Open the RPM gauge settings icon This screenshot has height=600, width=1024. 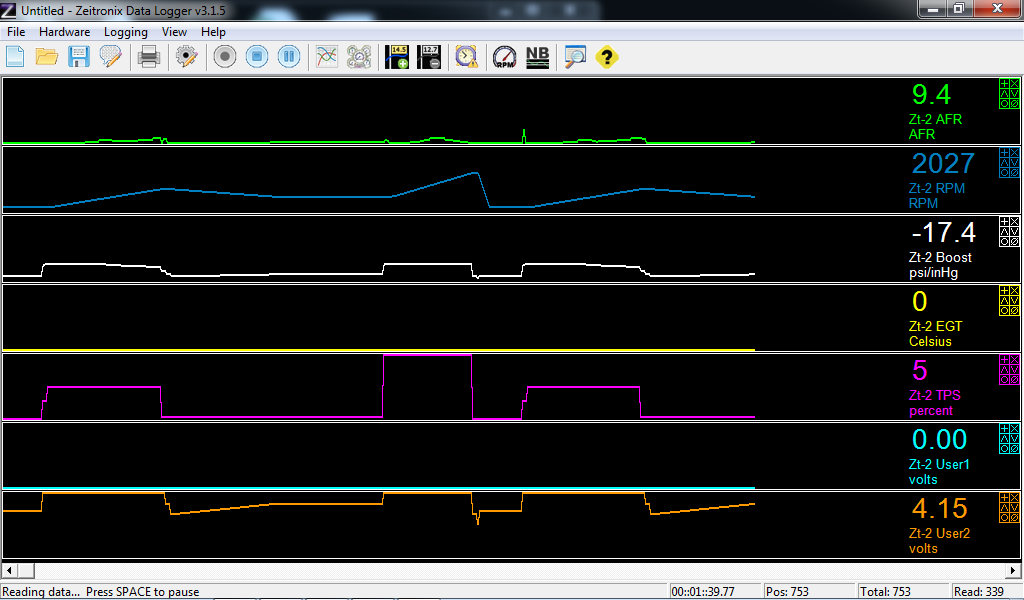[505, 57]
